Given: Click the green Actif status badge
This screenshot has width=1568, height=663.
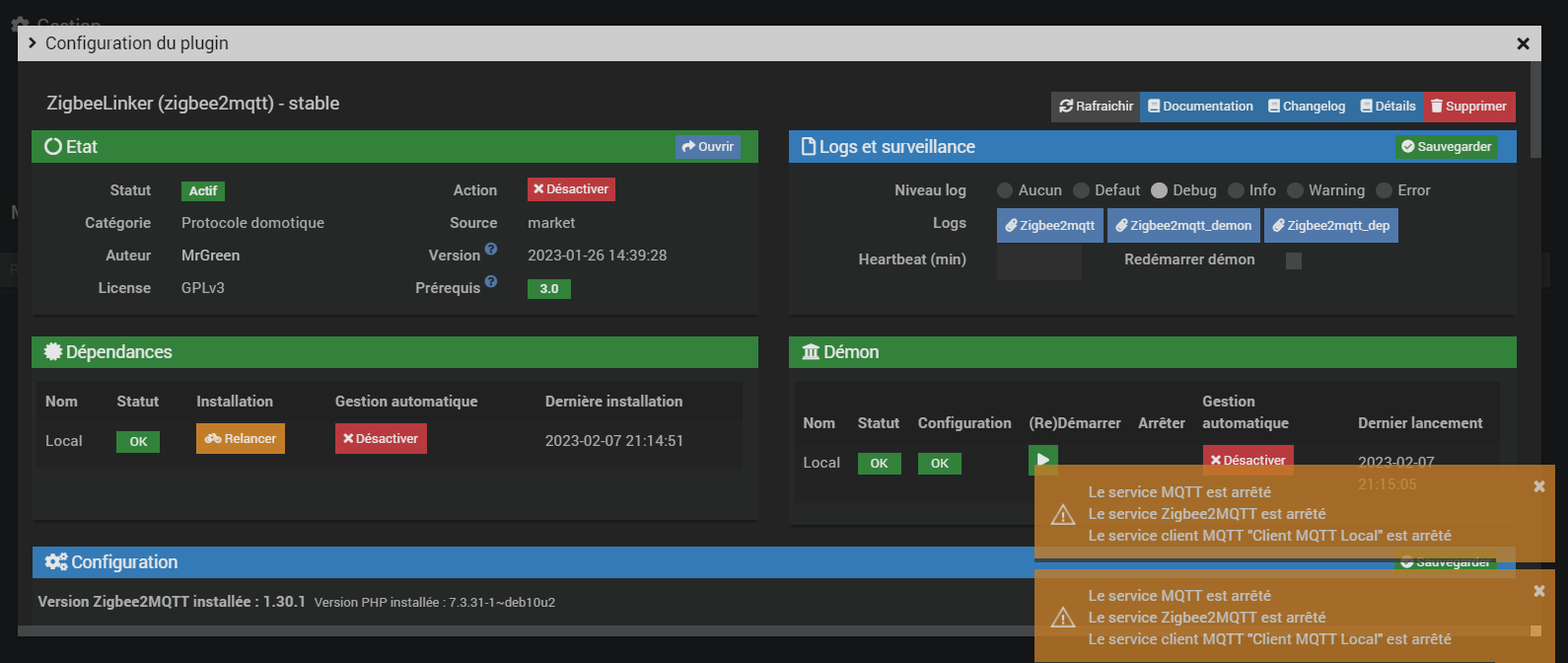Looking at the screenshot, I should pyautogui.click(x=203, y=191).
